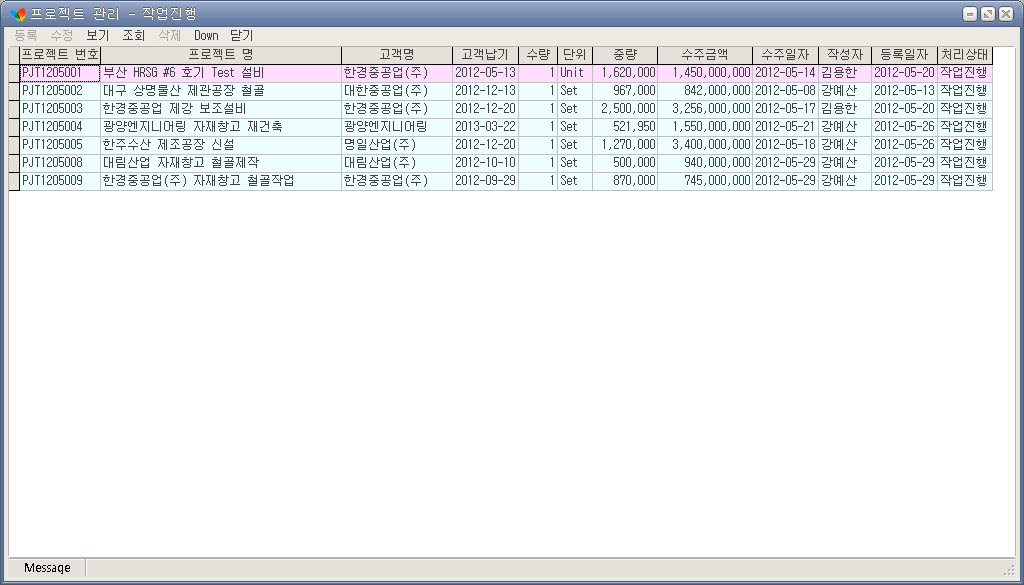Click the 작성자 column header

click(844, 55)
